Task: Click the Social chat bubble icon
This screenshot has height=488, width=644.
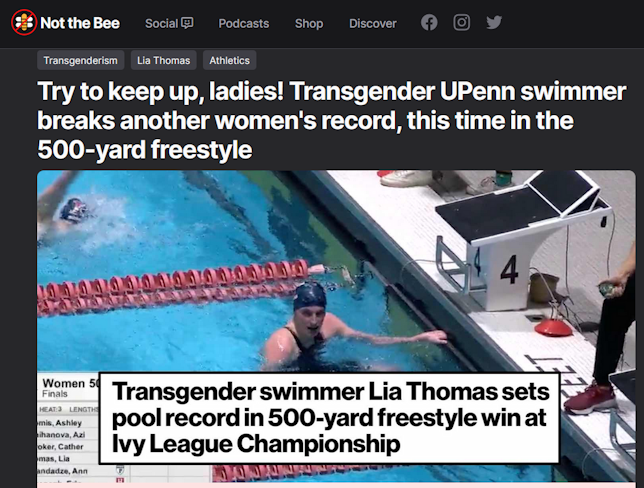Action: point(187,23)
